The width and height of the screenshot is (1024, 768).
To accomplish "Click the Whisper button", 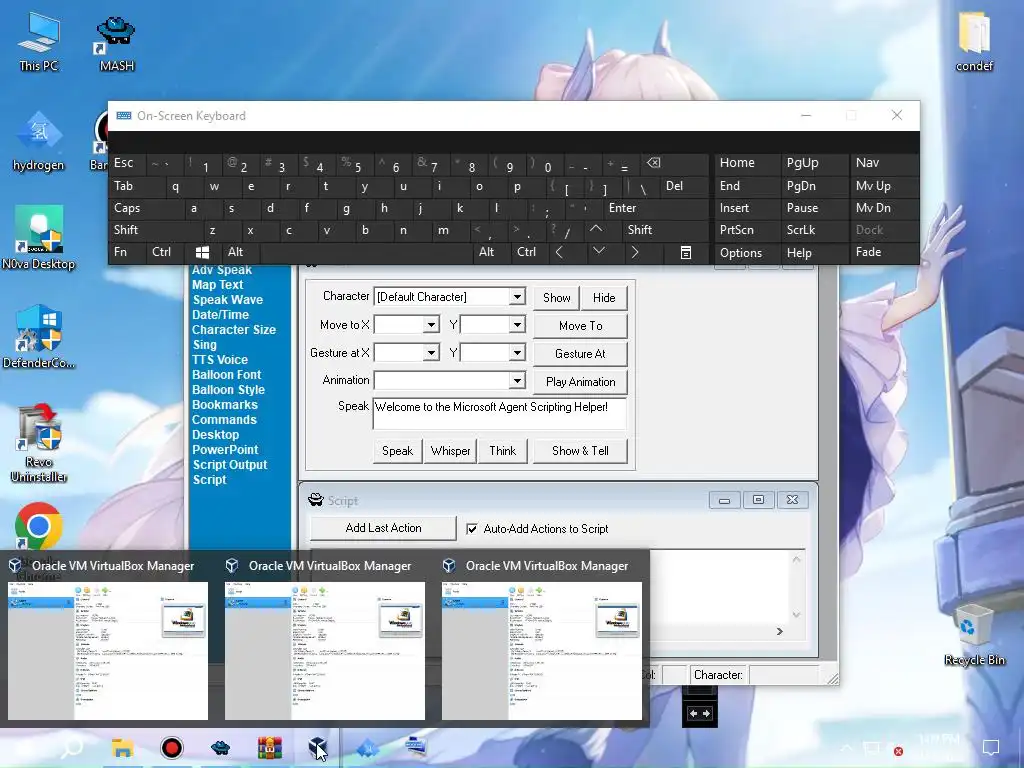I will pyautogui.click(x=451, y=451).
